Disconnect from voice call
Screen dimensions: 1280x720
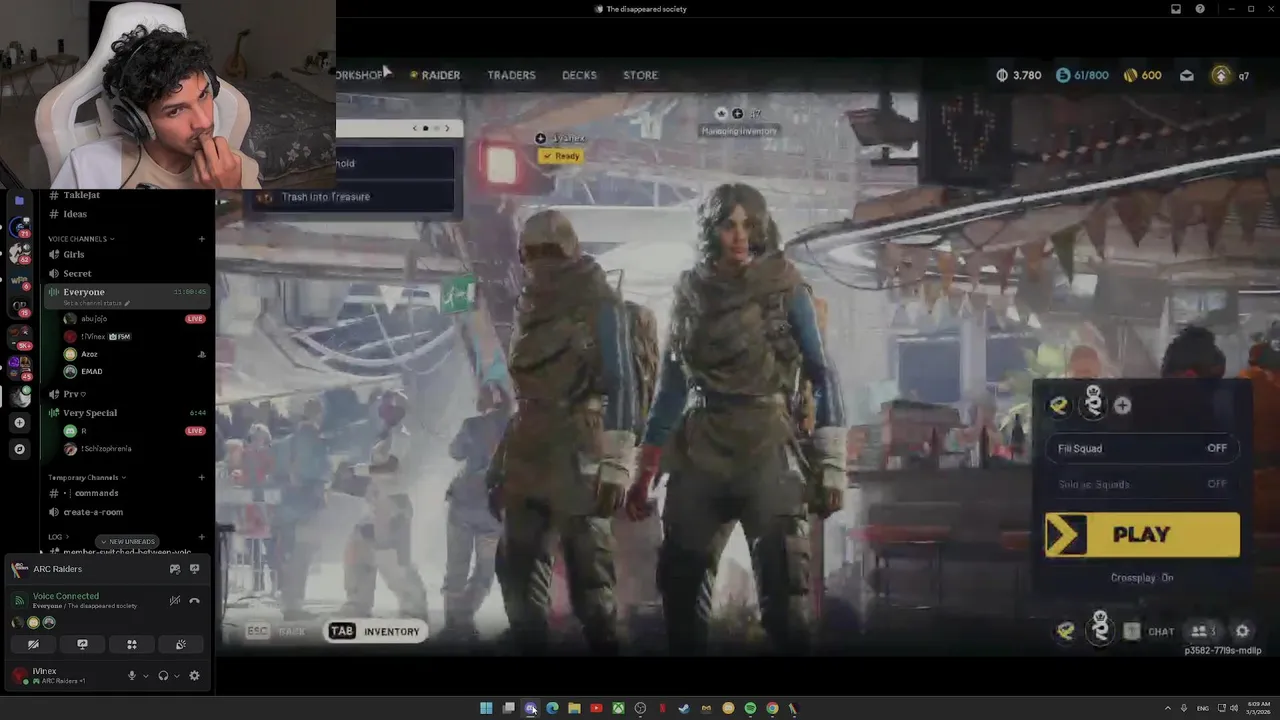click(x=195, y=601)
